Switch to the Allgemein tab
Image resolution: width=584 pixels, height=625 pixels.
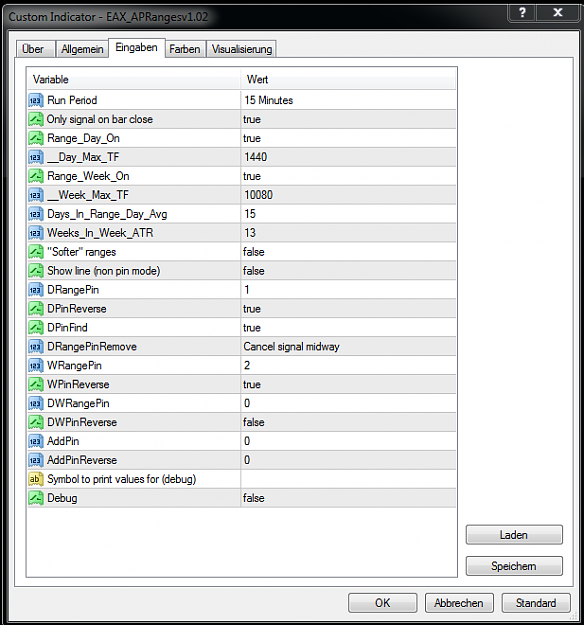pos(82,49)
